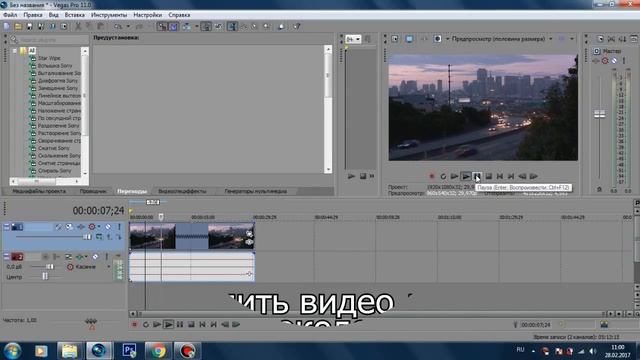640x360 pixels.
Task: Open the overlays dropdown in preview toolbar
Action: [572, 39]
